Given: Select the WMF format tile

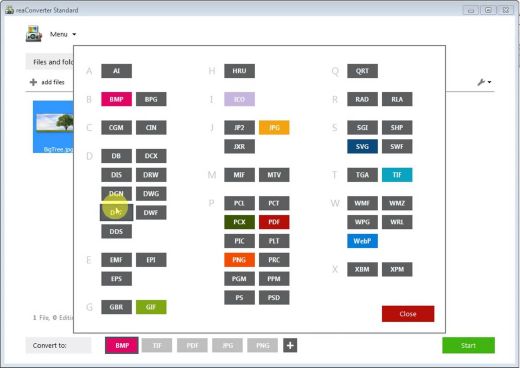Looking at the screenshot, I should [362, 203].
